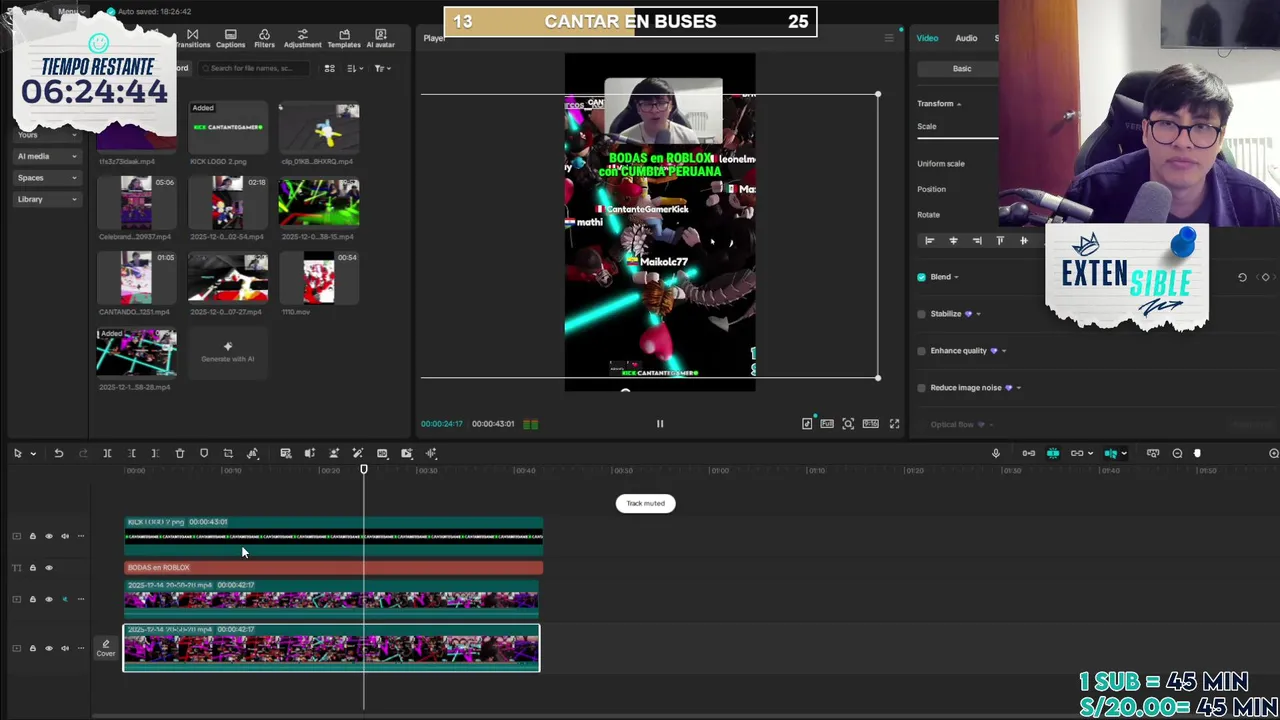Open the Transitions tab
The image size is (1280, 720).
pyautogui.click(x=192, y=38)
